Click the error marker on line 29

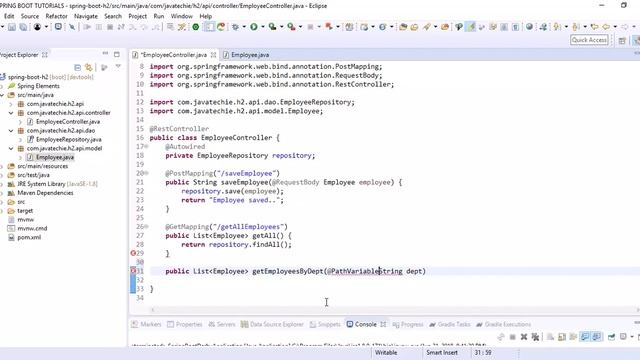coord(133,253)
